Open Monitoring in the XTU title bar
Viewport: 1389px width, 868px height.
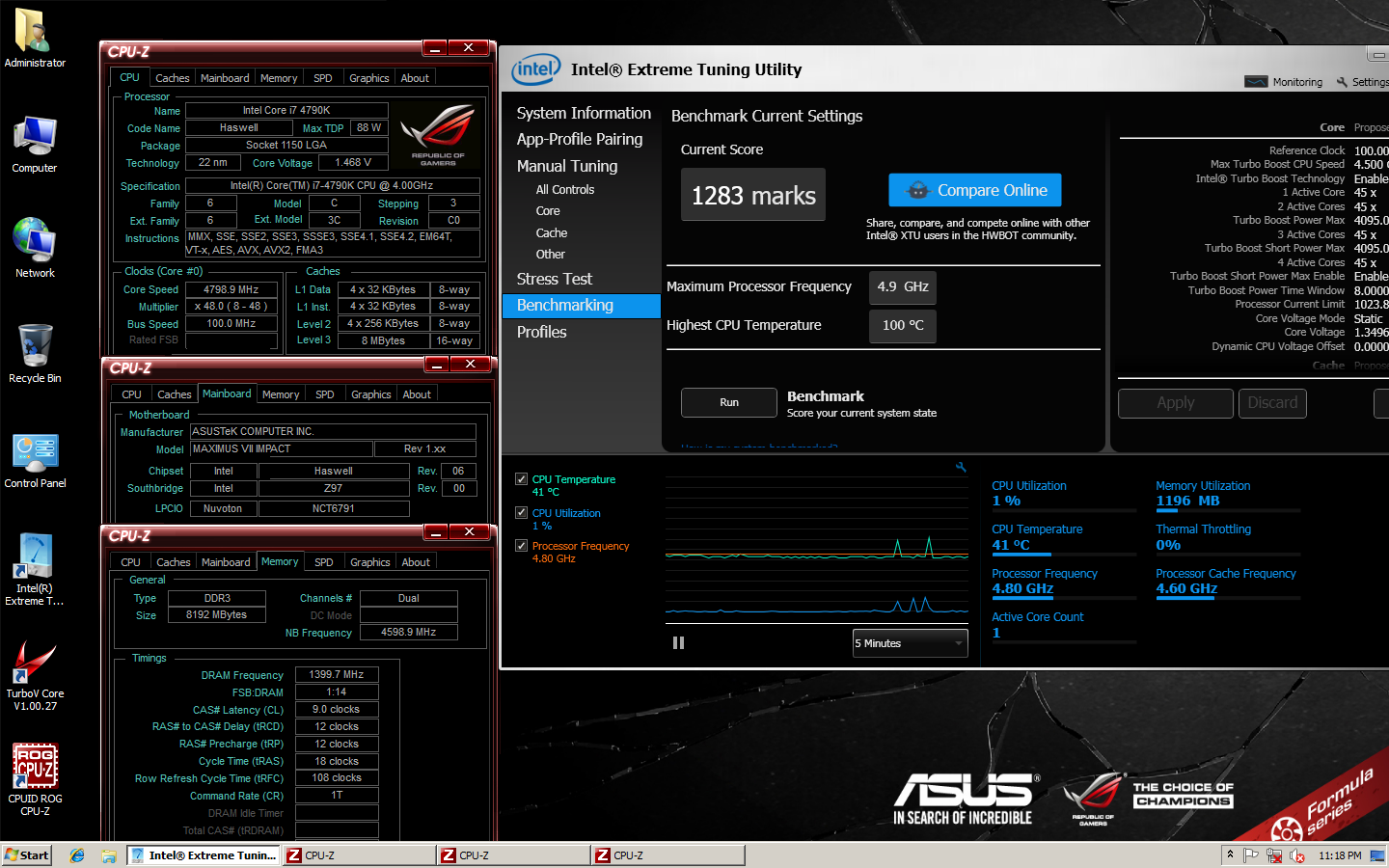(1284, 82)
